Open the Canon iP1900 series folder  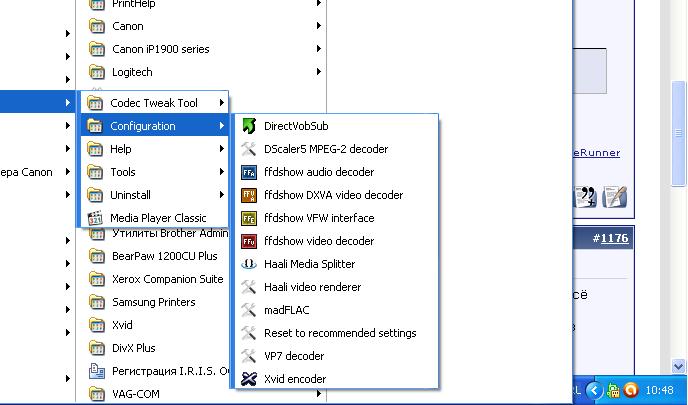point(160,49)
